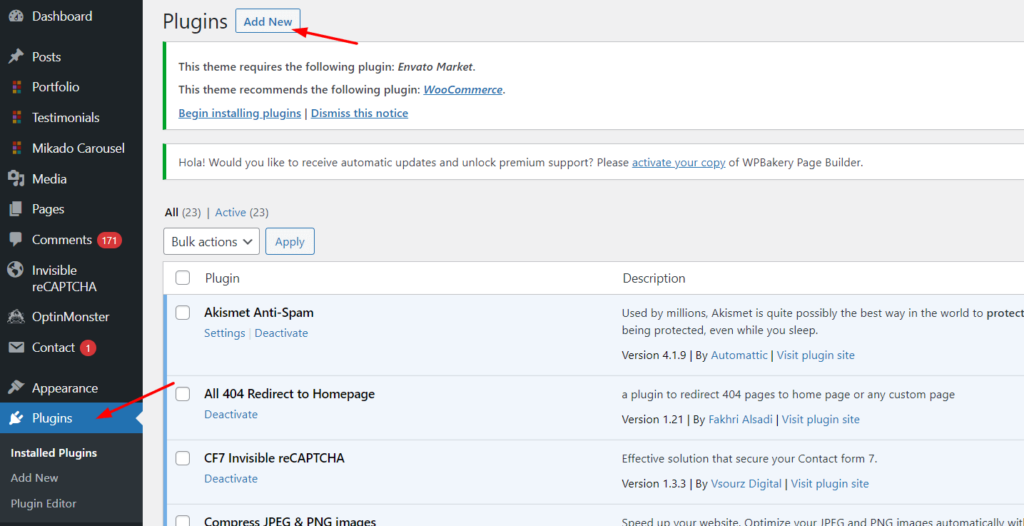1024x526 pixels.
Task: Open the Vsourz Digital author link
Action: tap(745, 484)
